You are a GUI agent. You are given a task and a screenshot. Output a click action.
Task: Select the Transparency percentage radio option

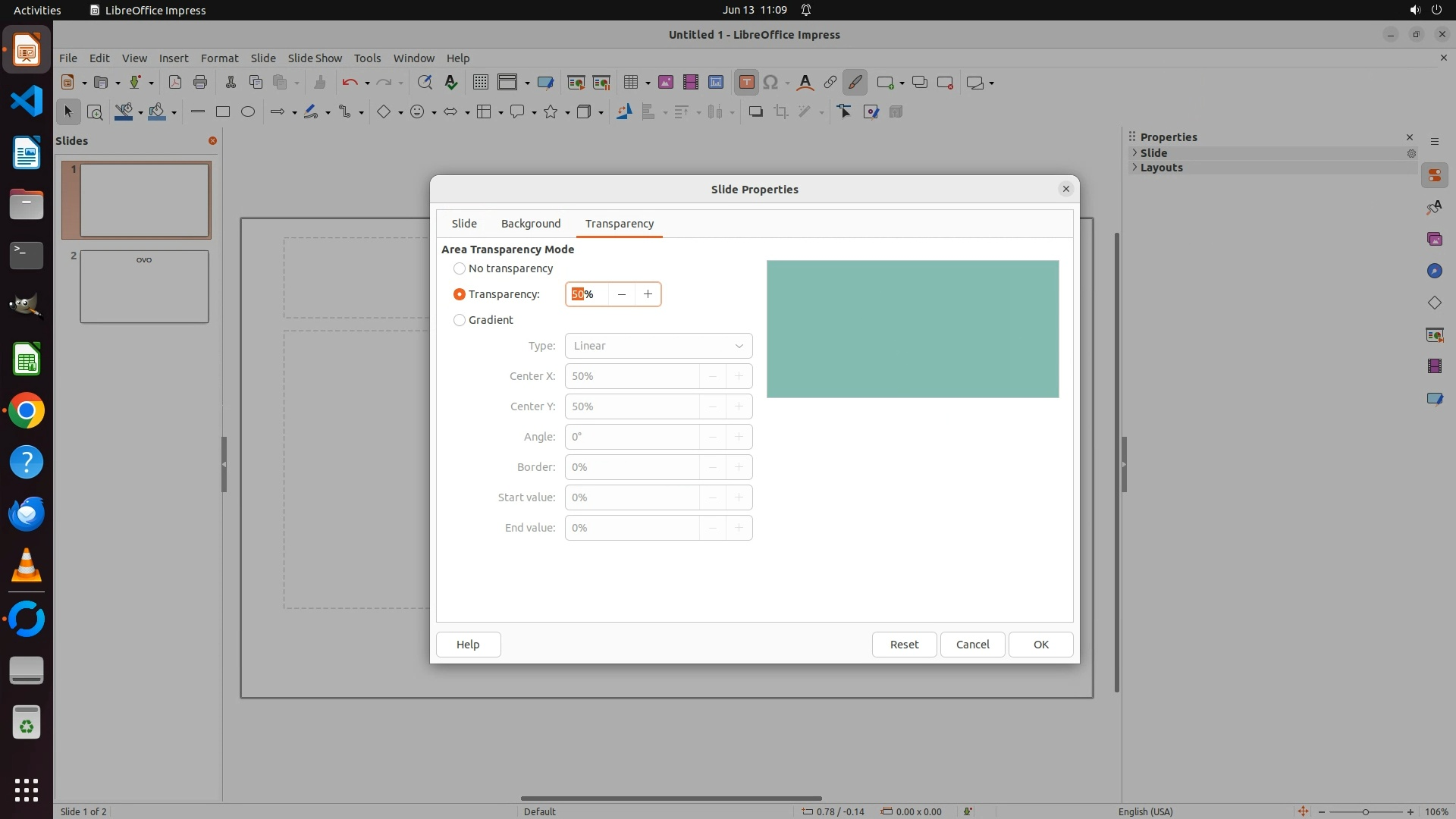point(460,294)
